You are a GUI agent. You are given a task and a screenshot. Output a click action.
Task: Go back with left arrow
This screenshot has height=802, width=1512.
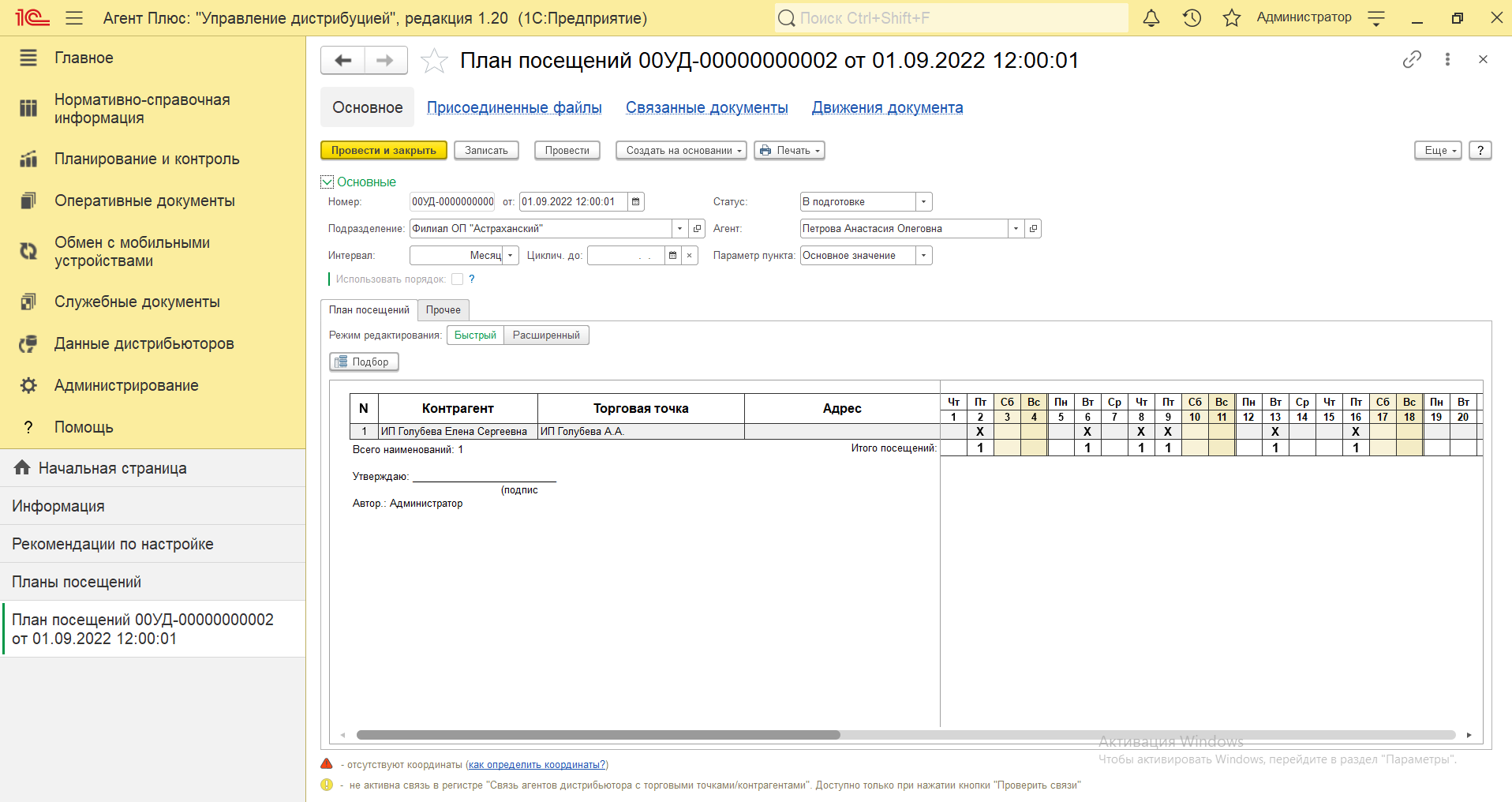tap(342, 60)
